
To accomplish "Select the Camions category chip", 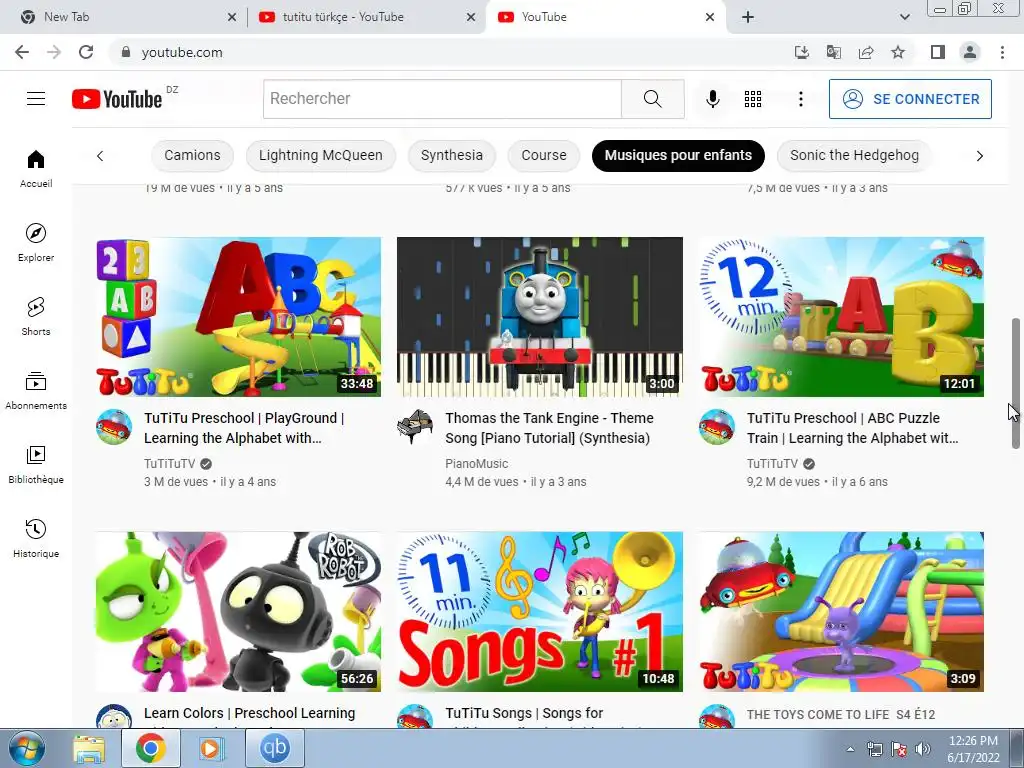I will coord(192,155).
